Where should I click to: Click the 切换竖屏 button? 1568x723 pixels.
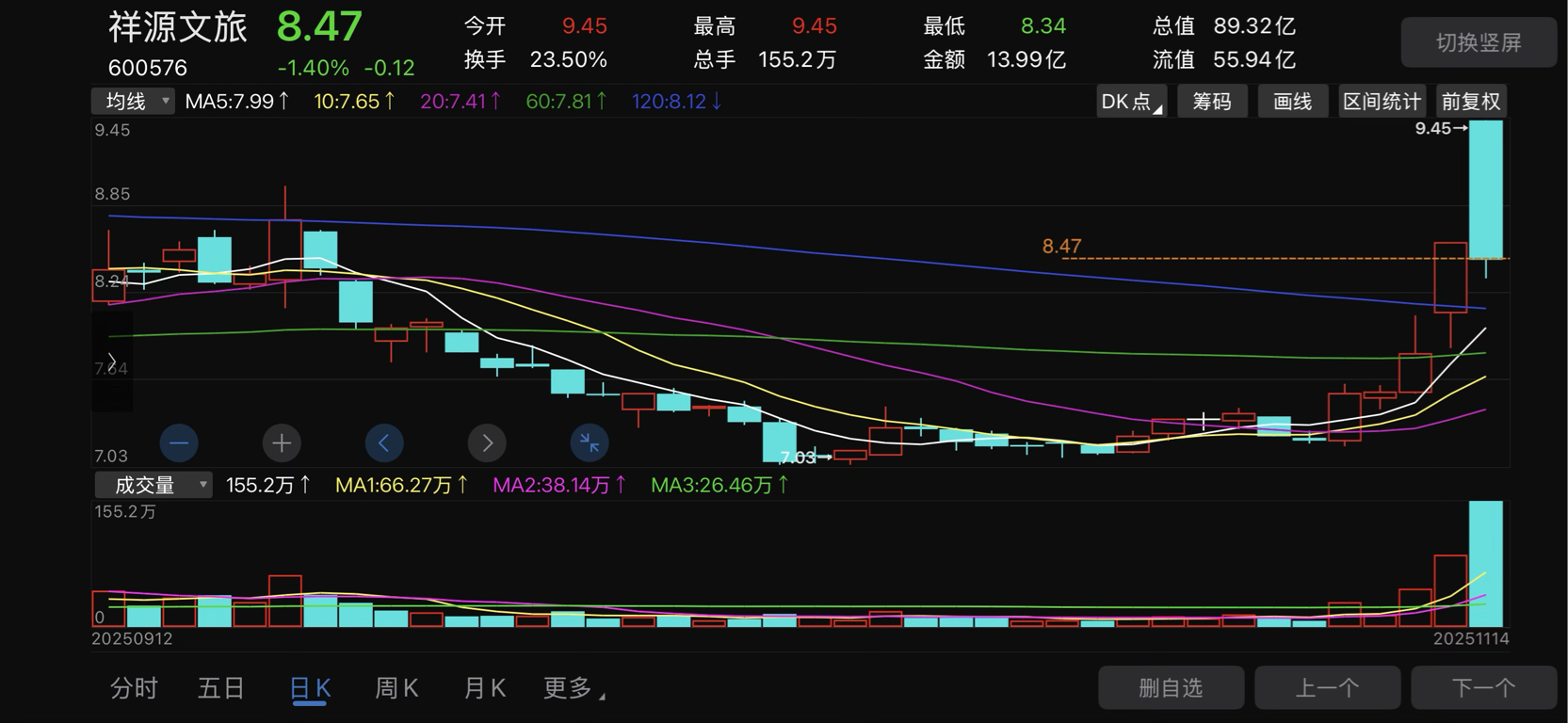[x=1479, y=42]
